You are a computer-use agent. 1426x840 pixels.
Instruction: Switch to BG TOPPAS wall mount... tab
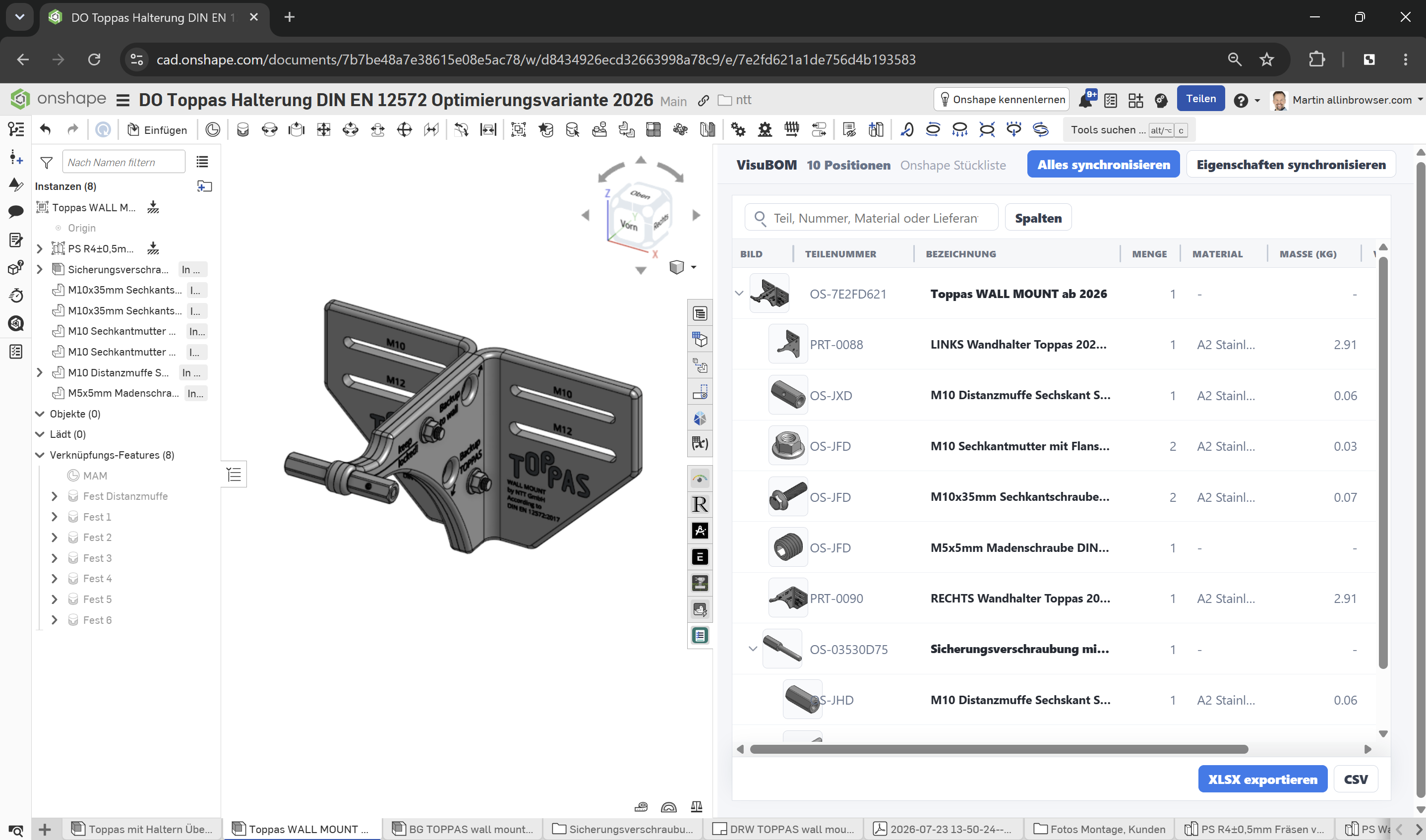[463, 829]
